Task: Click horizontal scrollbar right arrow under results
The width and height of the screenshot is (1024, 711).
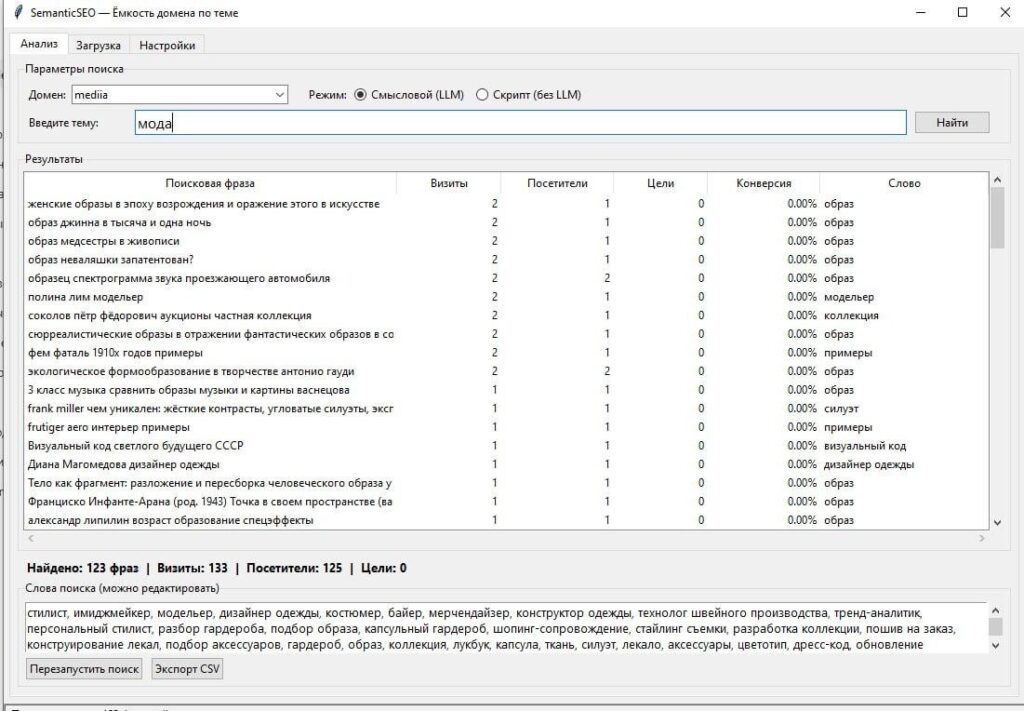Action: coord(982,538)
